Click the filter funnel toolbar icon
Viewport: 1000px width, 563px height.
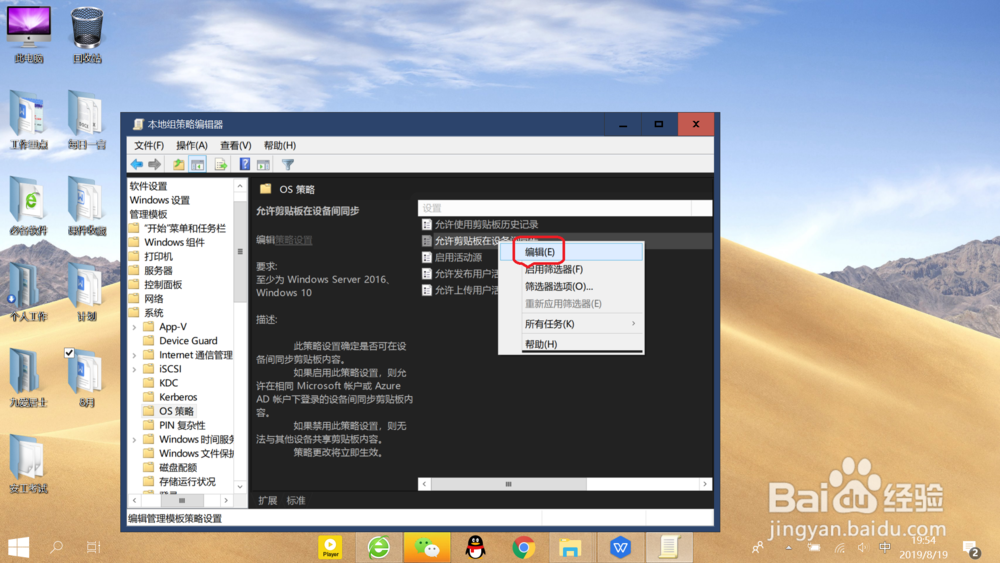(x=288, y=165)
